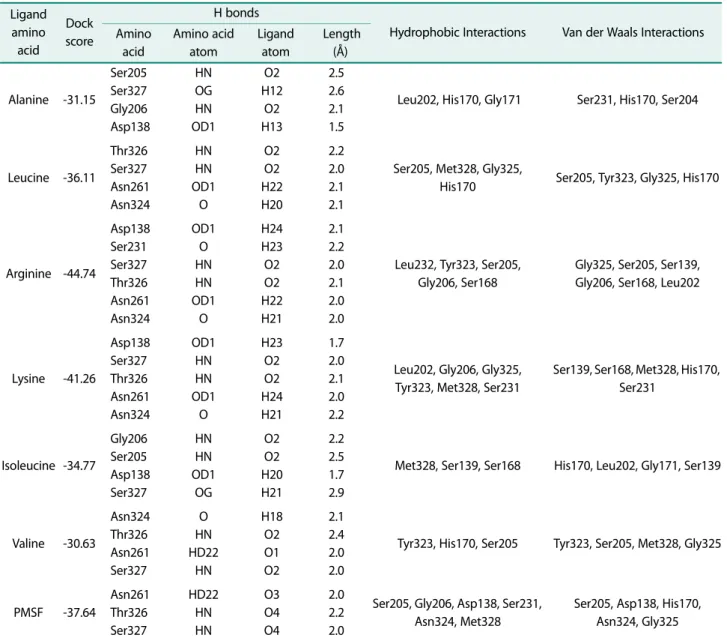Click the 'Ligand atom' column header
727x641 pixels.
[x=275, y=43]
